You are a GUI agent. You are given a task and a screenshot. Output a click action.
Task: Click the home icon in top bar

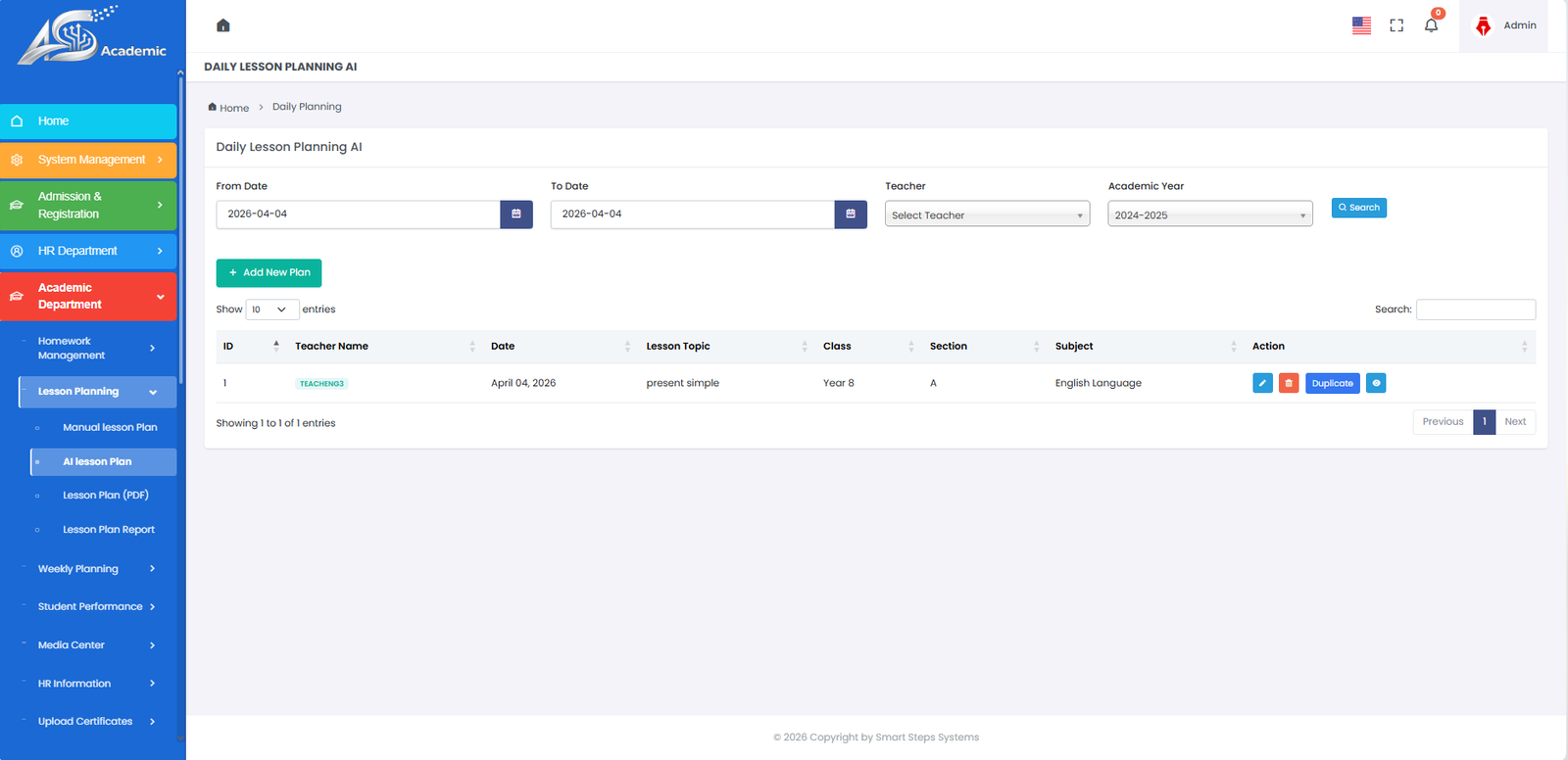(x=222, y=25)
